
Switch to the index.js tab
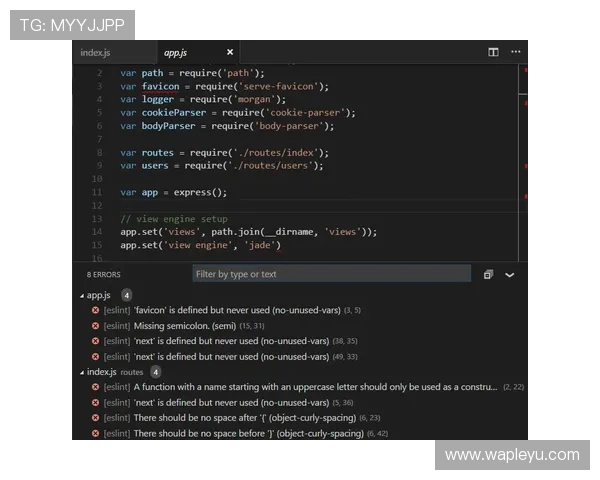point(95,52)
